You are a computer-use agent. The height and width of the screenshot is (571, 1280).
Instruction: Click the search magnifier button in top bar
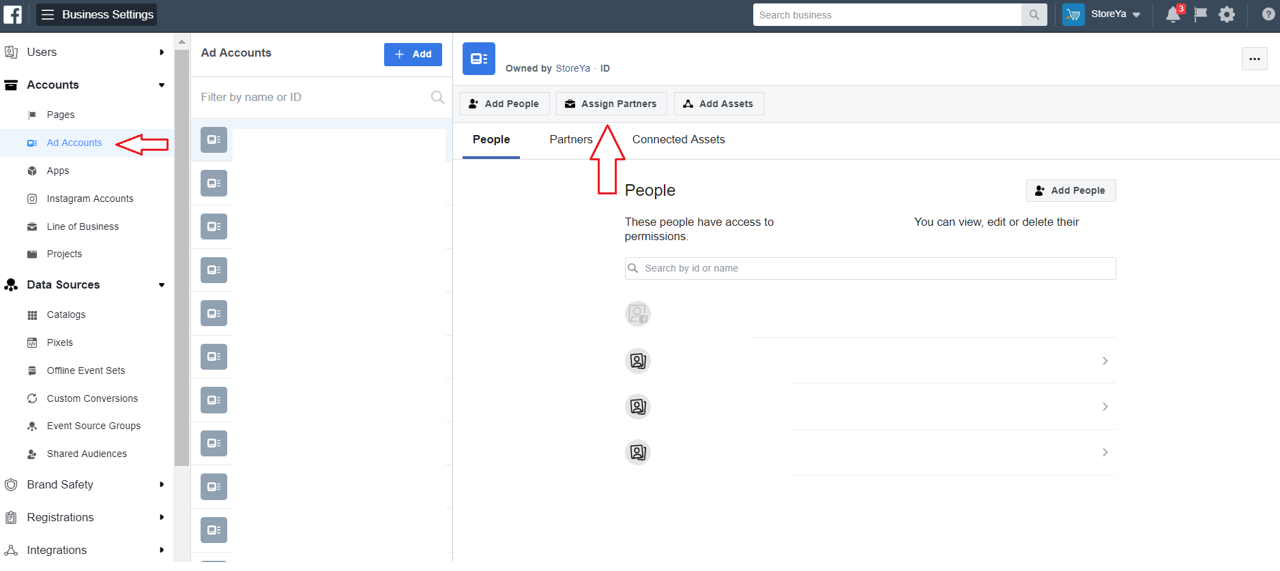point(1034,15)
